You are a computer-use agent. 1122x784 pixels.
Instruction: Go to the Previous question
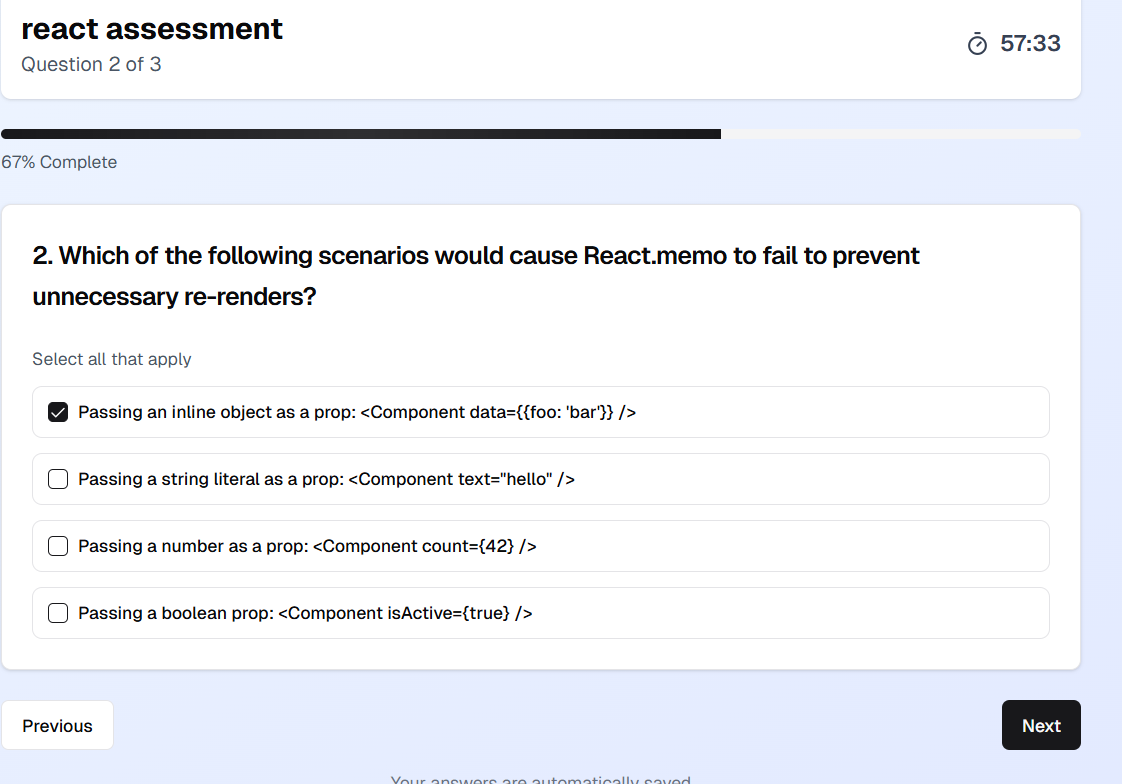coord(57,726)
